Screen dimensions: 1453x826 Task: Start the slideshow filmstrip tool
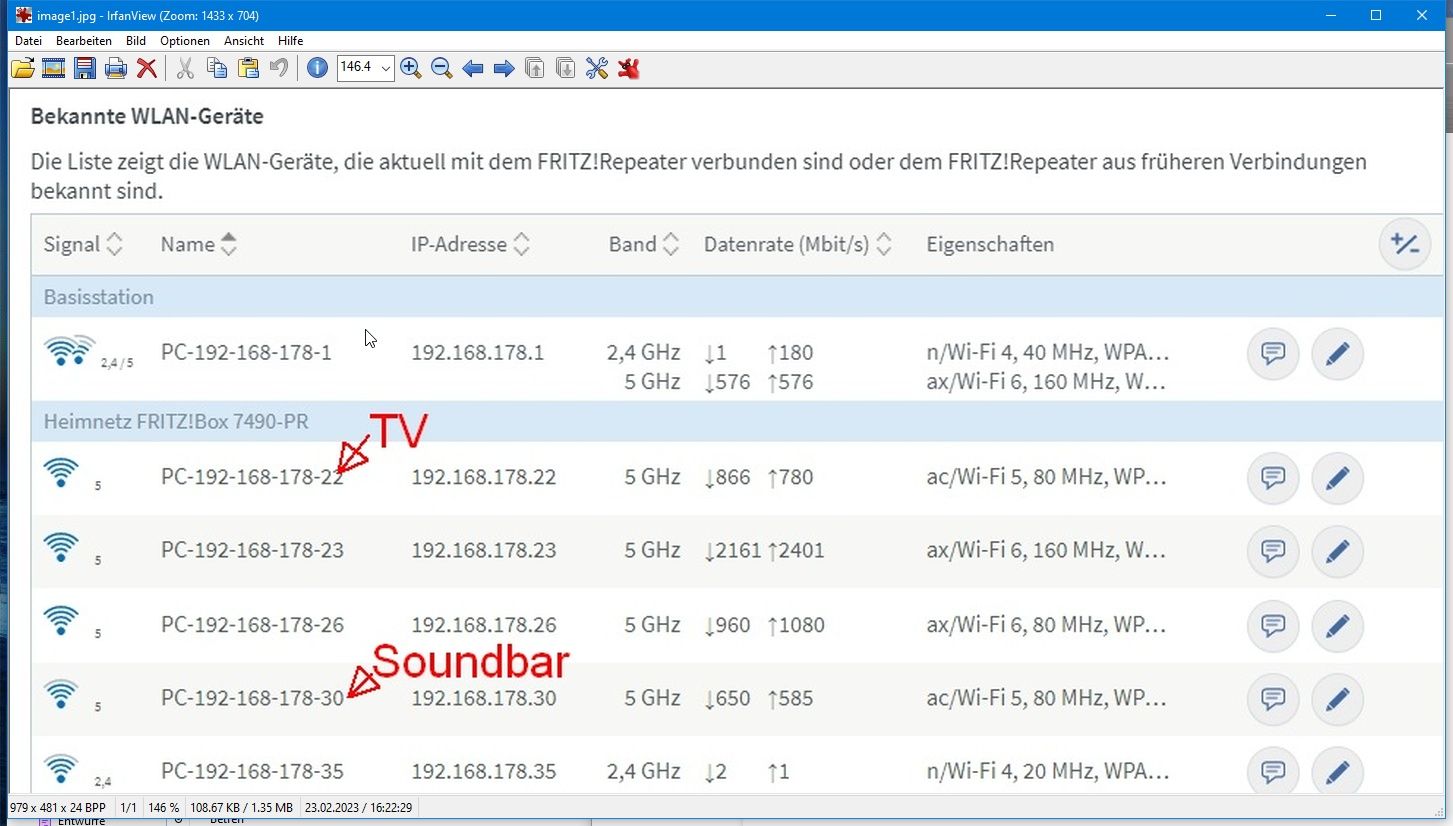(x=53, y=68)
